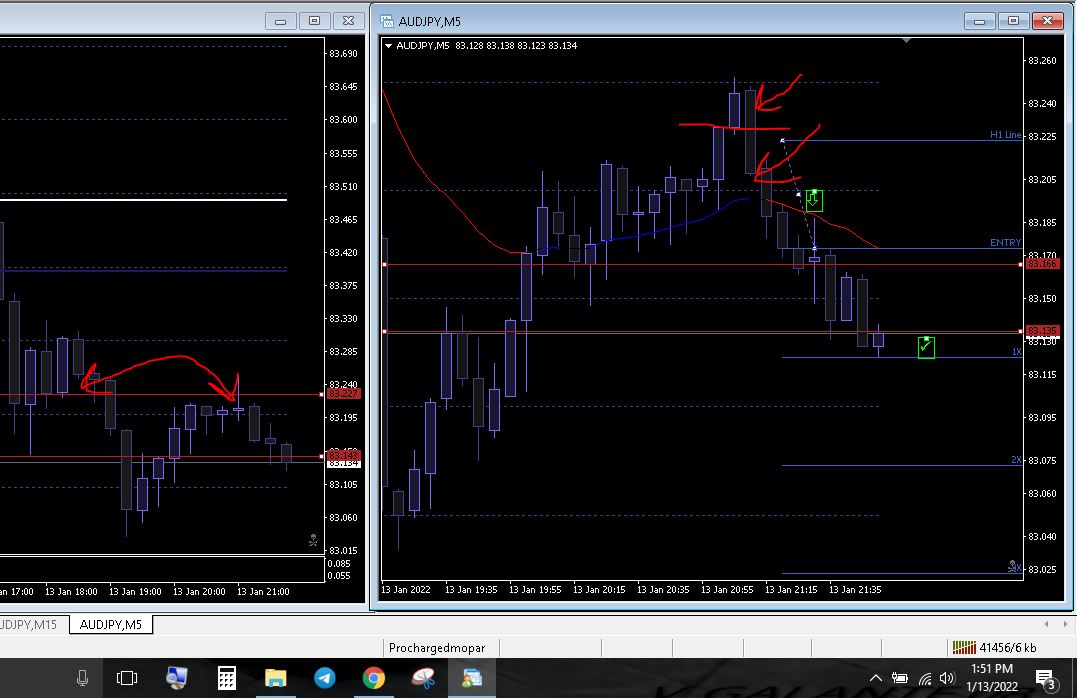
Task: Click the Prochargedmopar profile status entry
Action: click(437, 648)
